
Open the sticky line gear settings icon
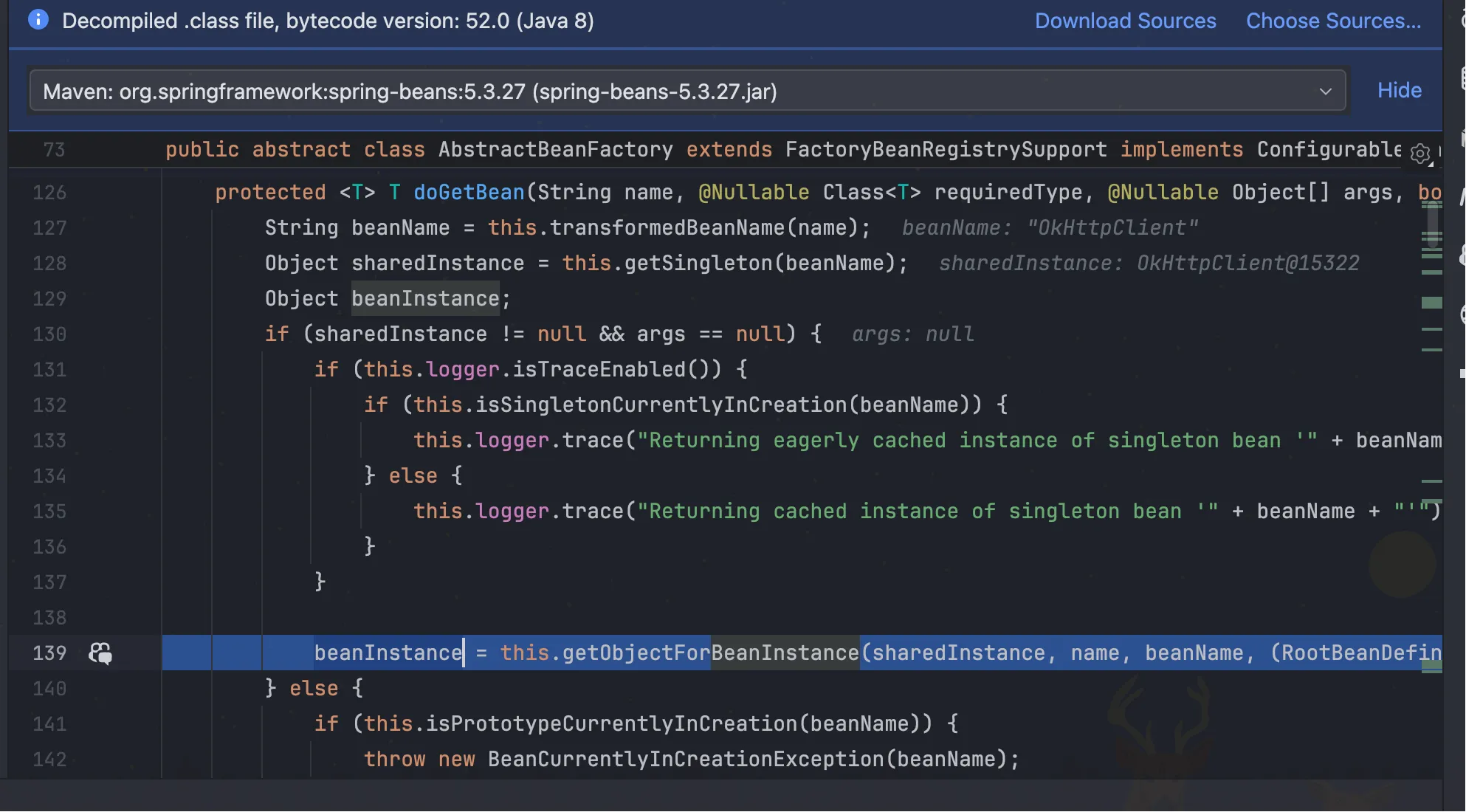1419,153
